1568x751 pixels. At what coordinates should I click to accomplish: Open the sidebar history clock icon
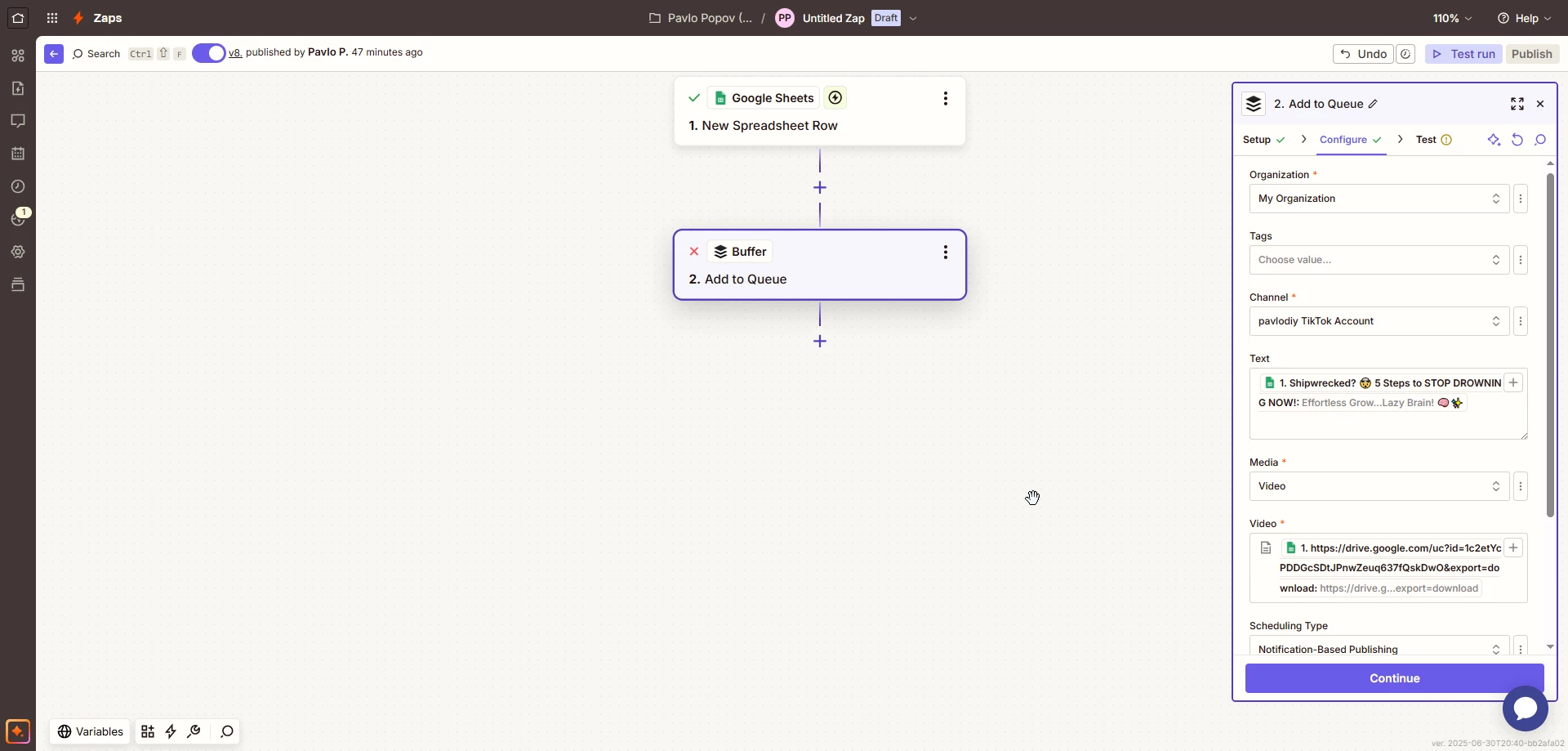coord(18,186)
